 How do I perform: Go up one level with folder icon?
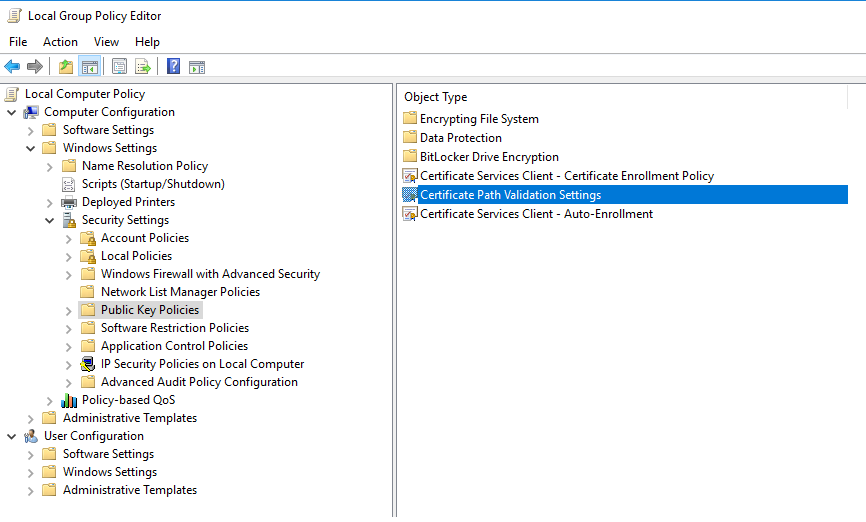pos(66,67)
